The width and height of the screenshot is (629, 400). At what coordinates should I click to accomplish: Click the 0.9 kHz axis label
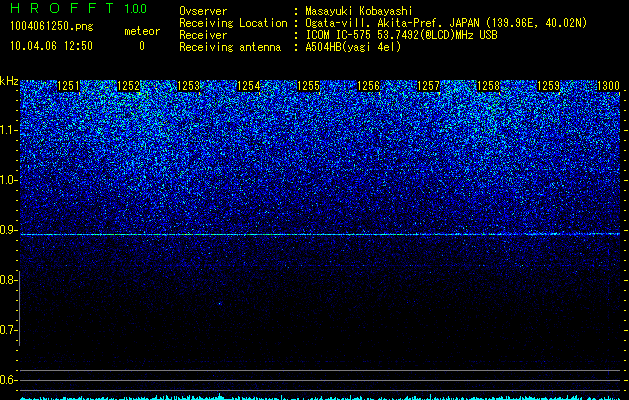tap(8, 230)
